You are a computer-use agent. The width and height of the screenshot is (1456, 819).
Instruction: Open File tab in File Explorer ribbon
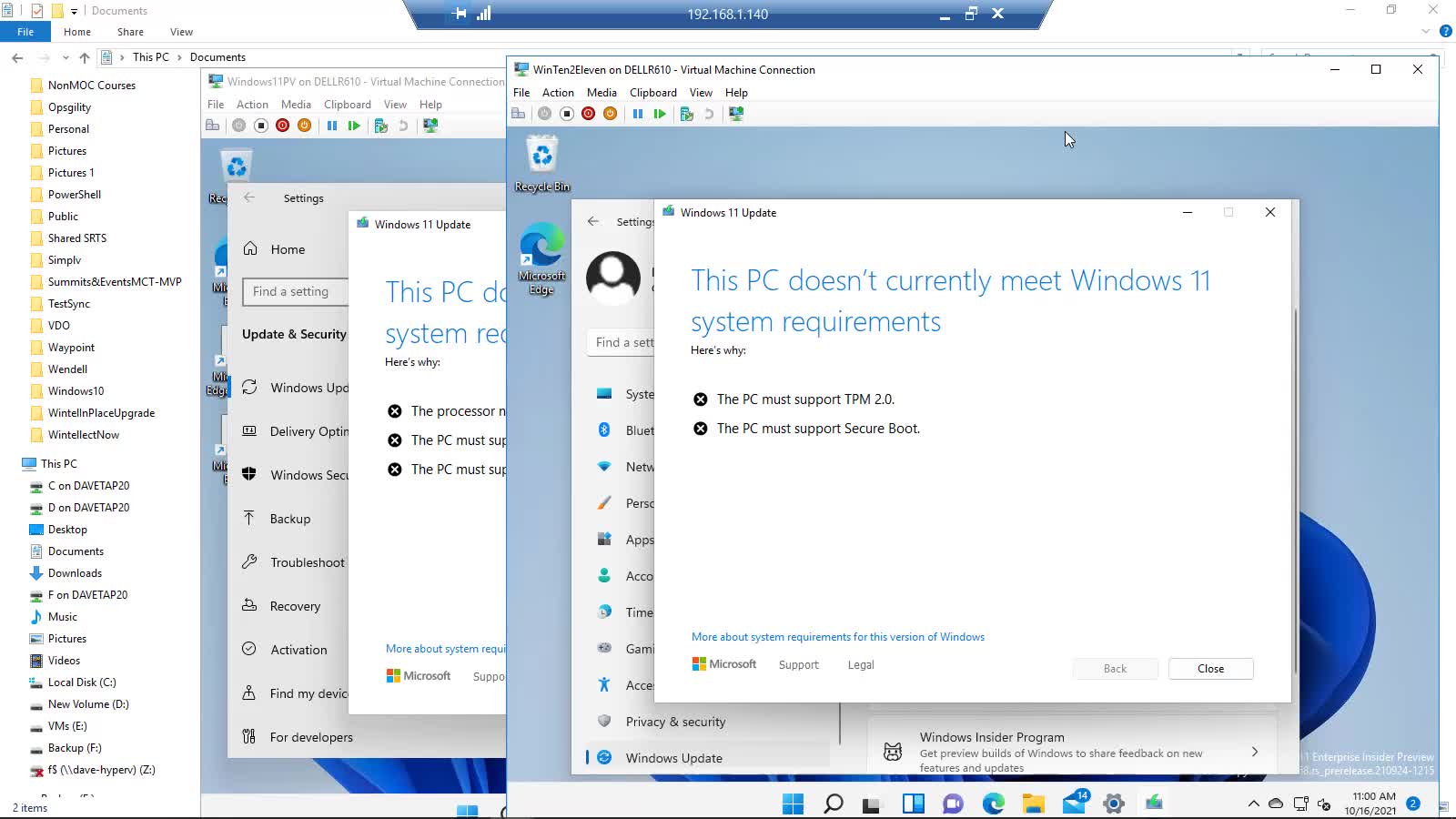click(25, 32)
